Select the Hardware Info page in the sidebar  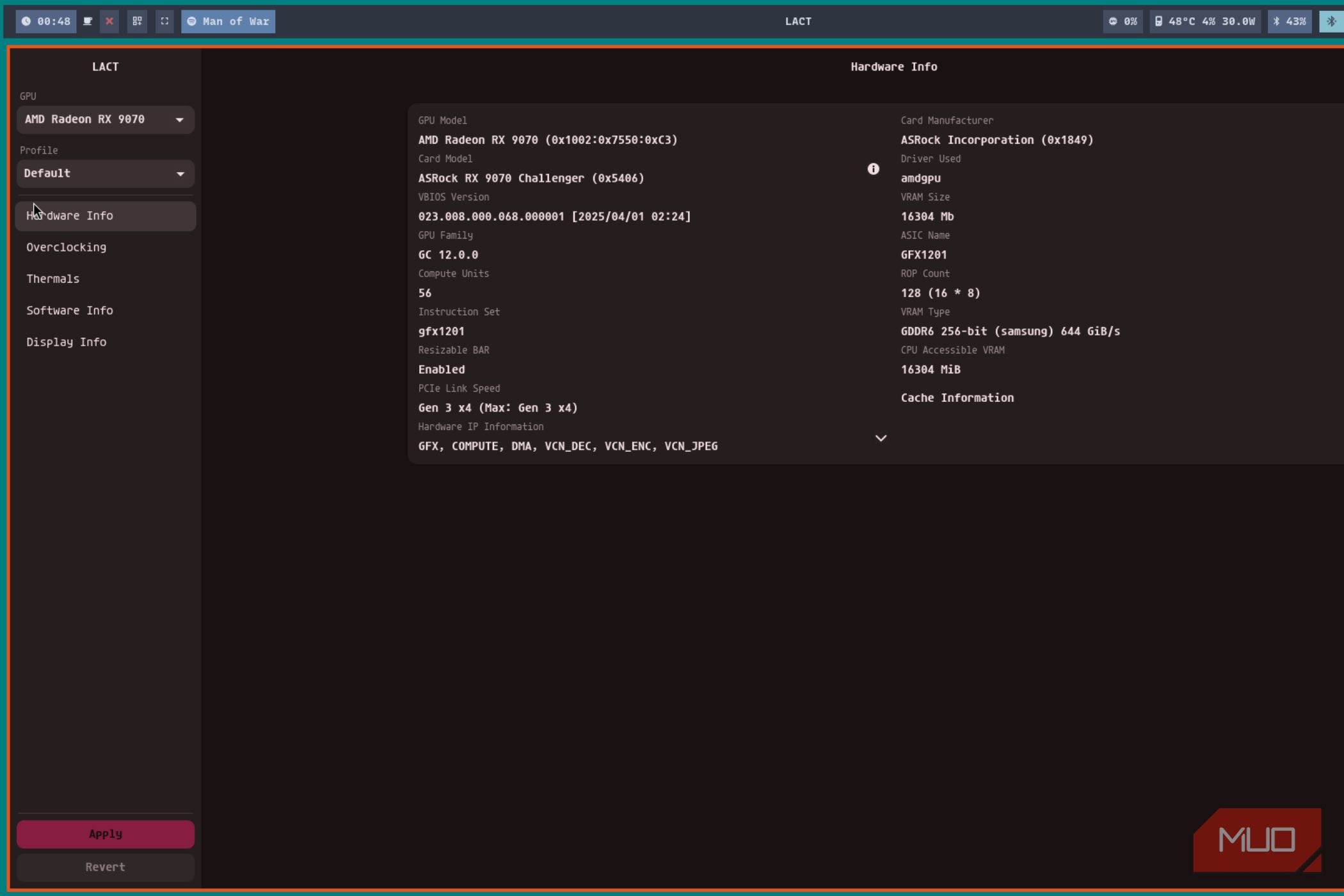tap(106, 216)
